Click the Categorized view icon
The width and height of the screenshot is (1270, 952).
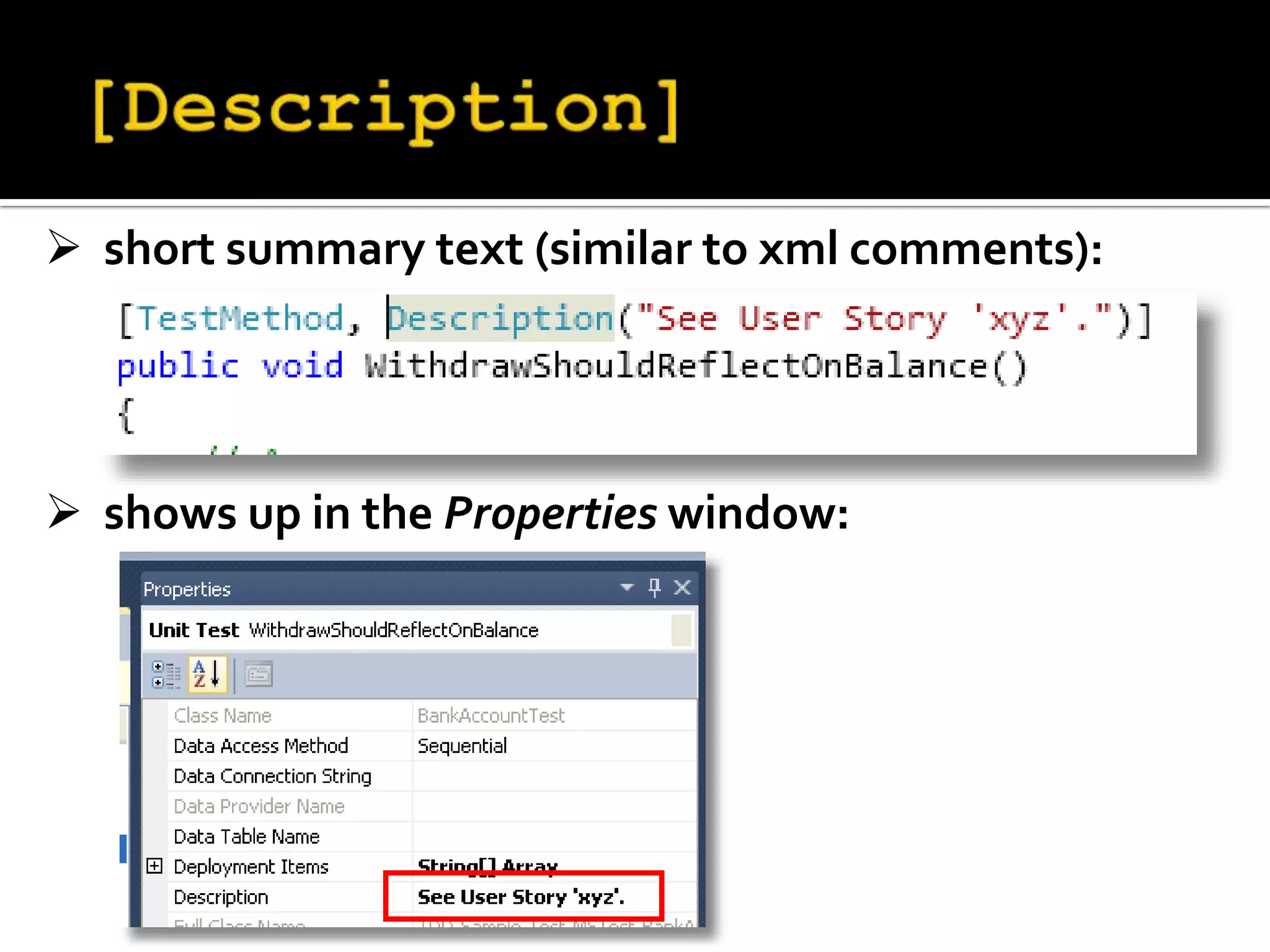pyautogui.click(x=166, y=674)
